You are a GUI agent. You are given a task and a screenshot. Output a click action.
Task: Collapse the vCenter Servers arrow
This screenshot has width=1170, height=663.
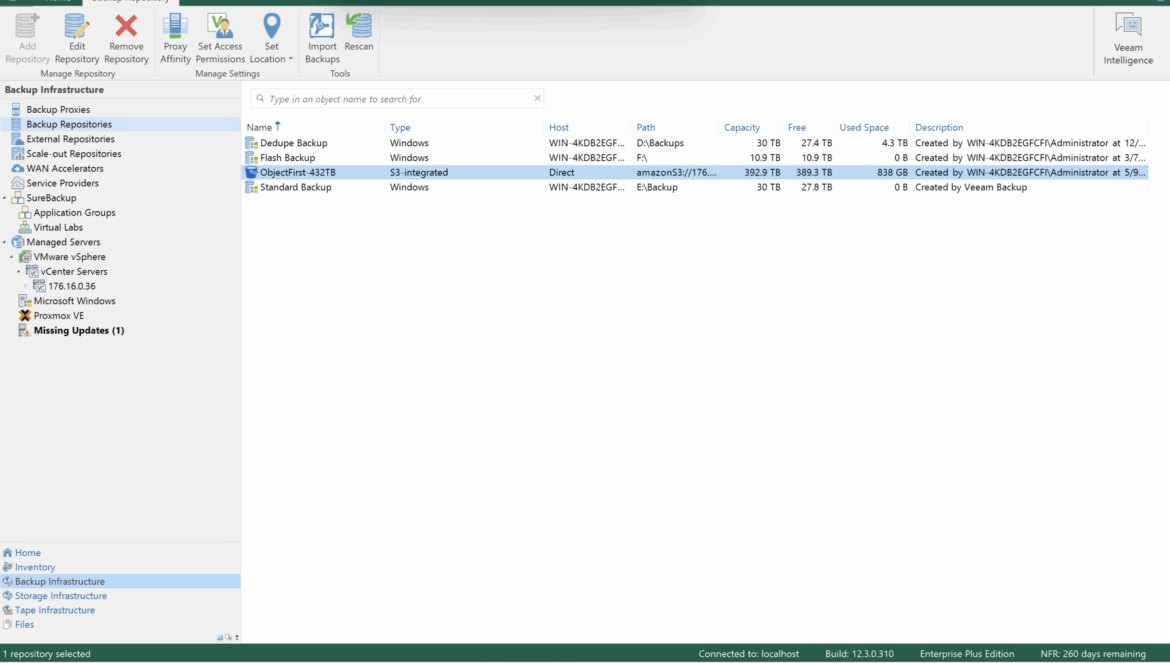(x=19, y=272)
